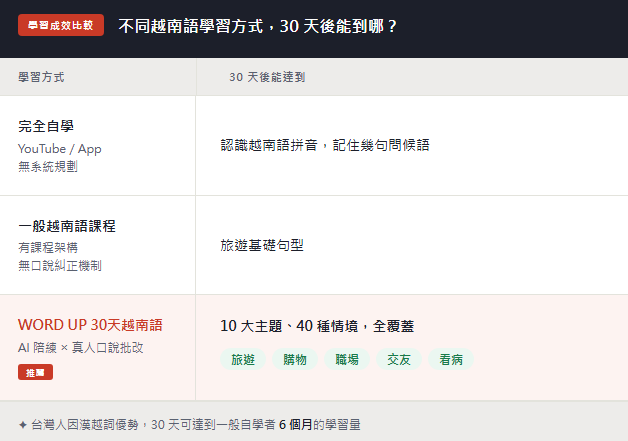Click the 10 大主題、40 種情境，全覆蓋 text
Viewport: 628px width, 441px height.
pyautogui.click(x=317, y=326)
